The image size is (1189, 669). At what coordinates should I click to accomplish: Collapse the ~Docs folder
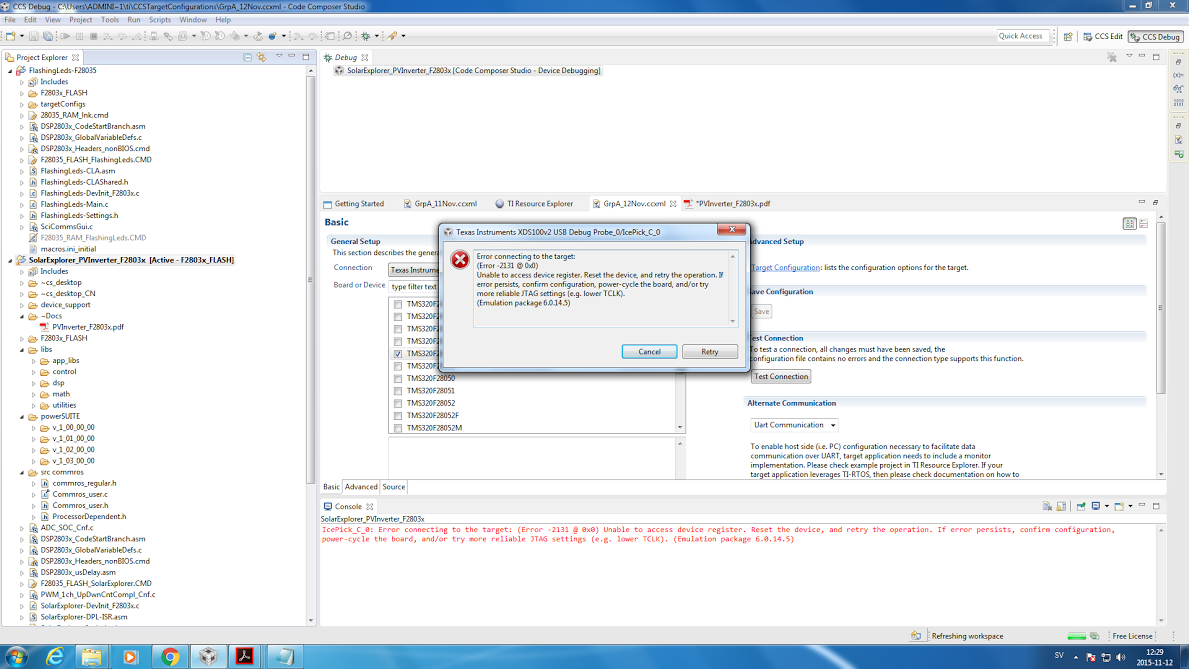click(22, 316)
